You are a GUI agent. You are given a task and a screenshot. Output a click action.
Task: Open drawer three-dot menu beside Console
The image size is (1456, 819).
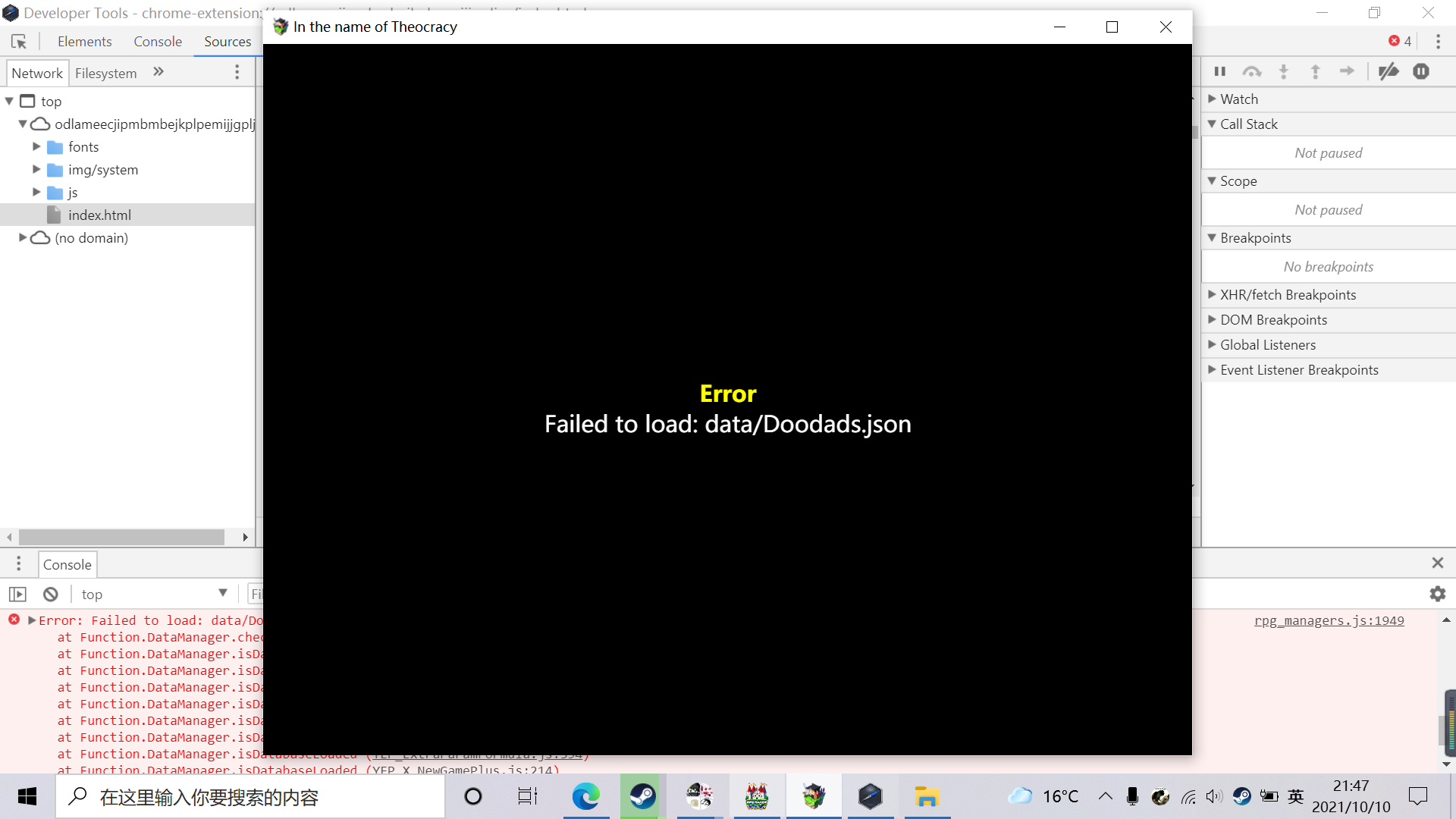pos(19,563)
